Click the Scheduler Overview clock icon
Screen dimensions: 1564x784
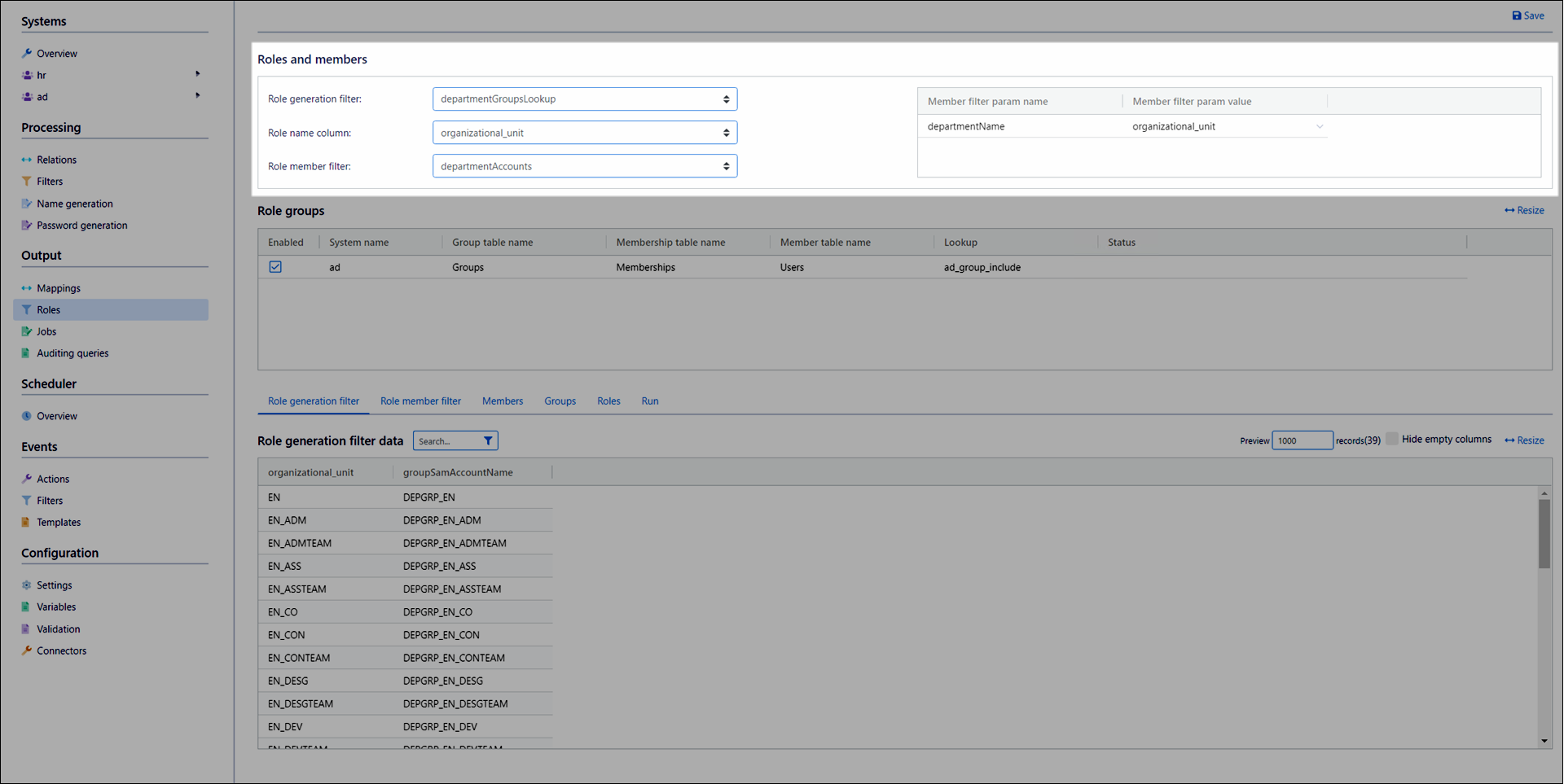(27, 416)
